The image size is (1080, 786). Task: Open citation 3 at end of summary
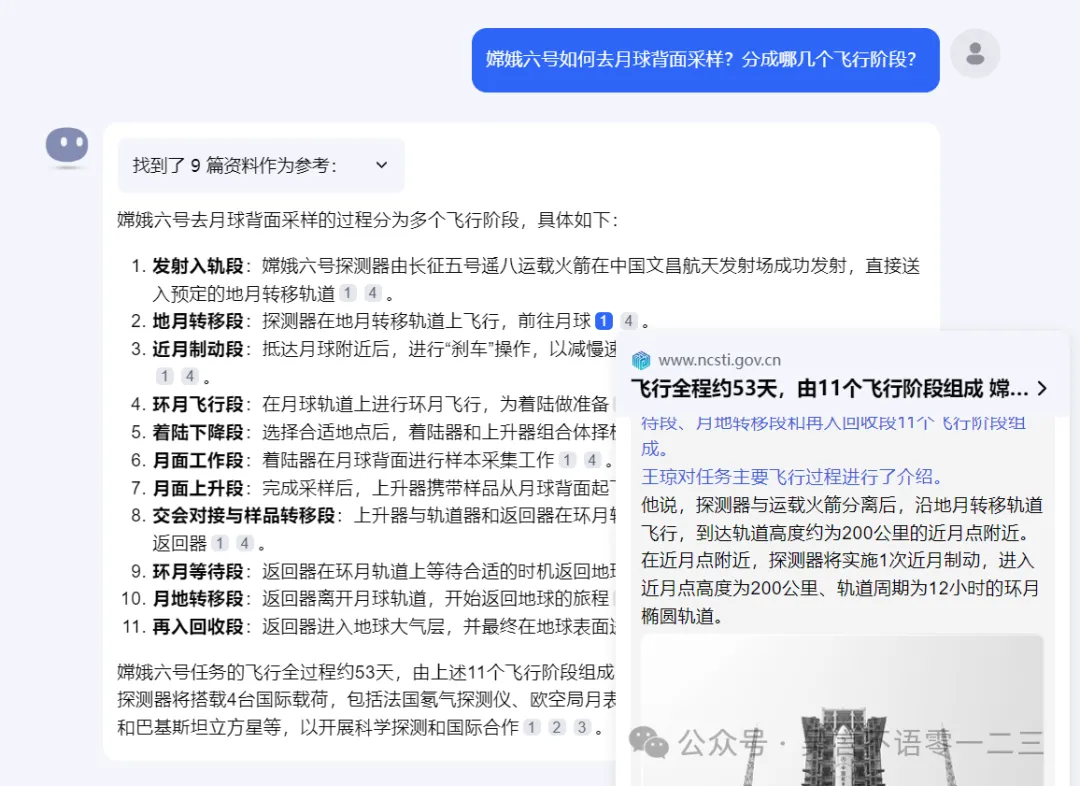[x=582, y=727]
